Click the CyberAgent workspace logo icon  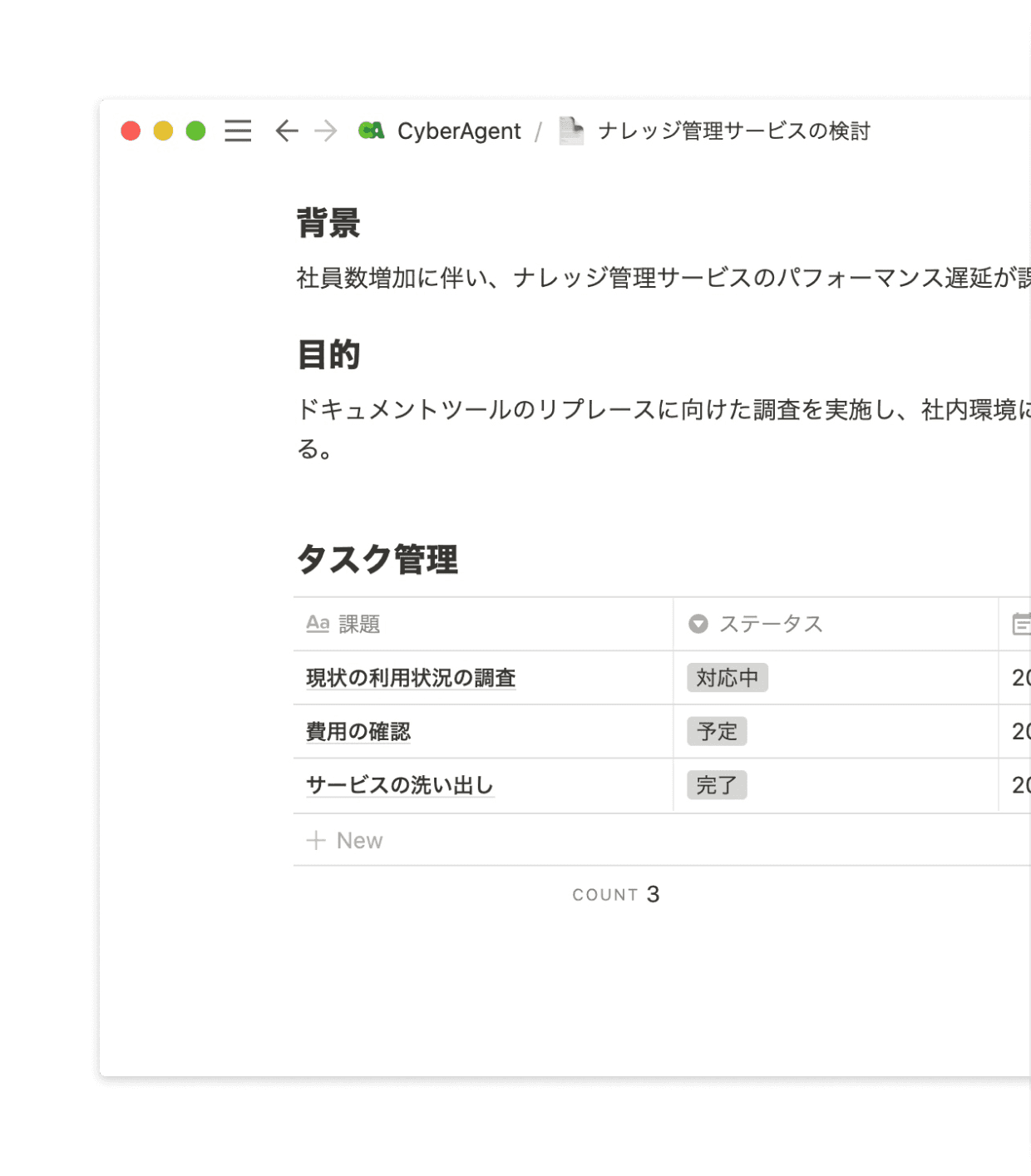pyautogui.click(x=372, y=130)
